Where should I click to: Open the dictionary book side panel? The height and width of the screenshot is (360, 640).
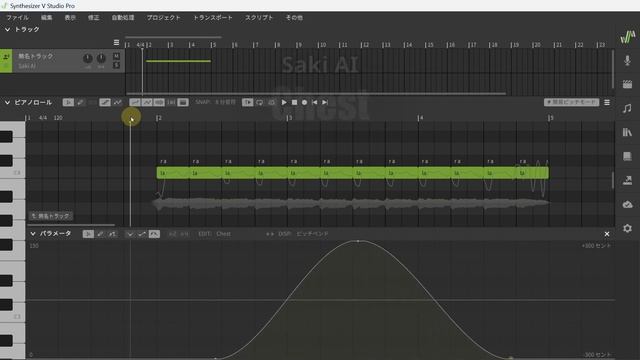(x=627, y=156)
